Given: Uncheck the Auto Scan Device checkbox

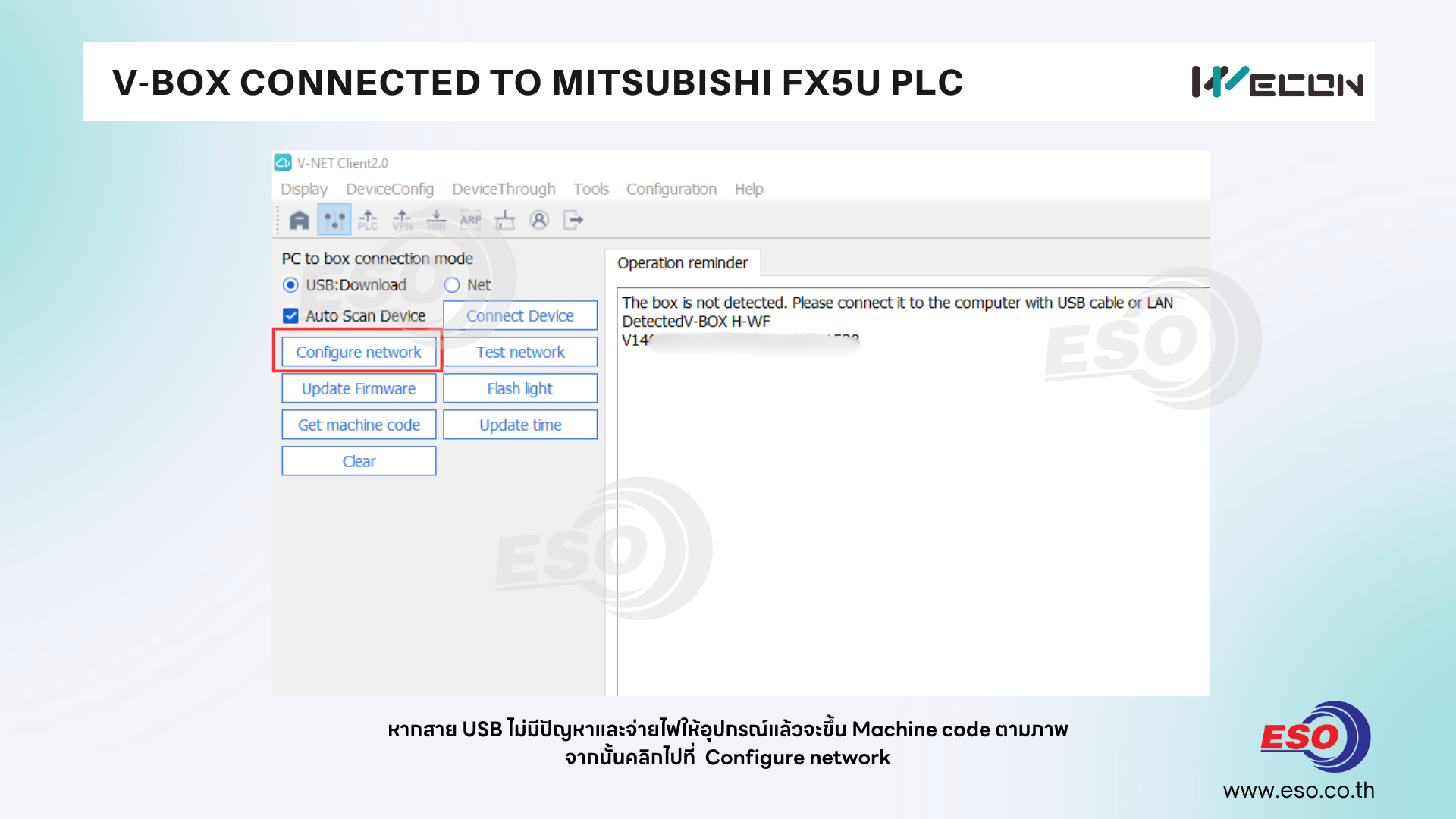Looking at the screenshot, I should click(290, 315).
